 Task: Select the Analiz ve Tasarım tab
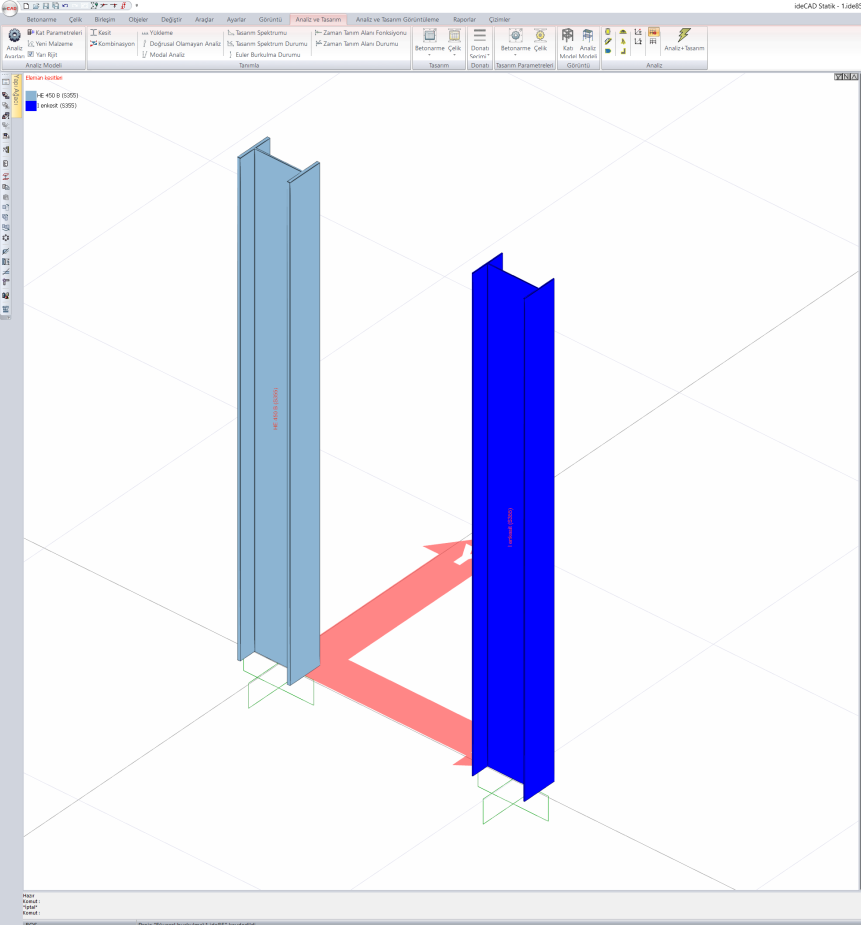click(318, 19)
